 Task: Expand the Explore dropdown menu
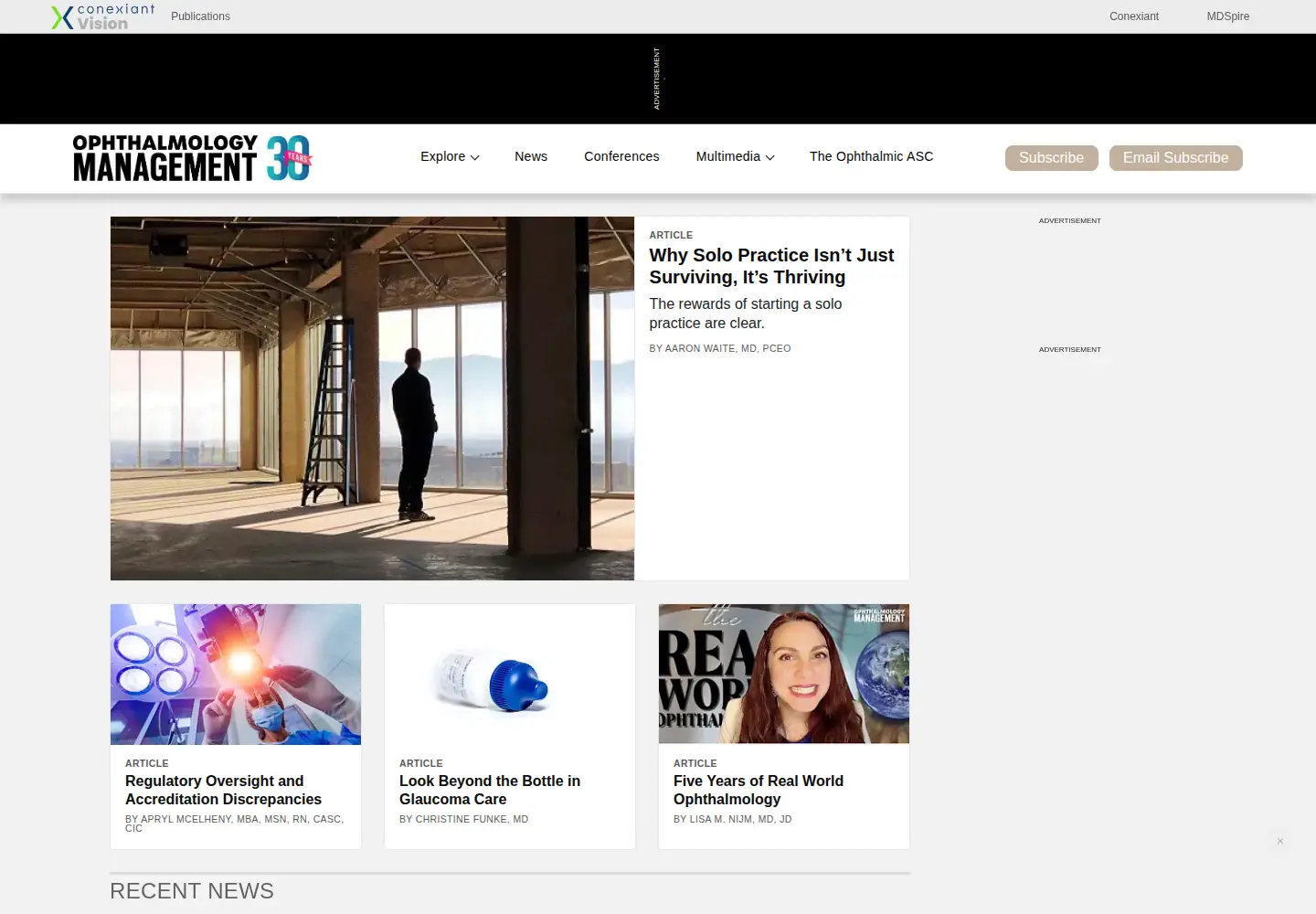450,157
